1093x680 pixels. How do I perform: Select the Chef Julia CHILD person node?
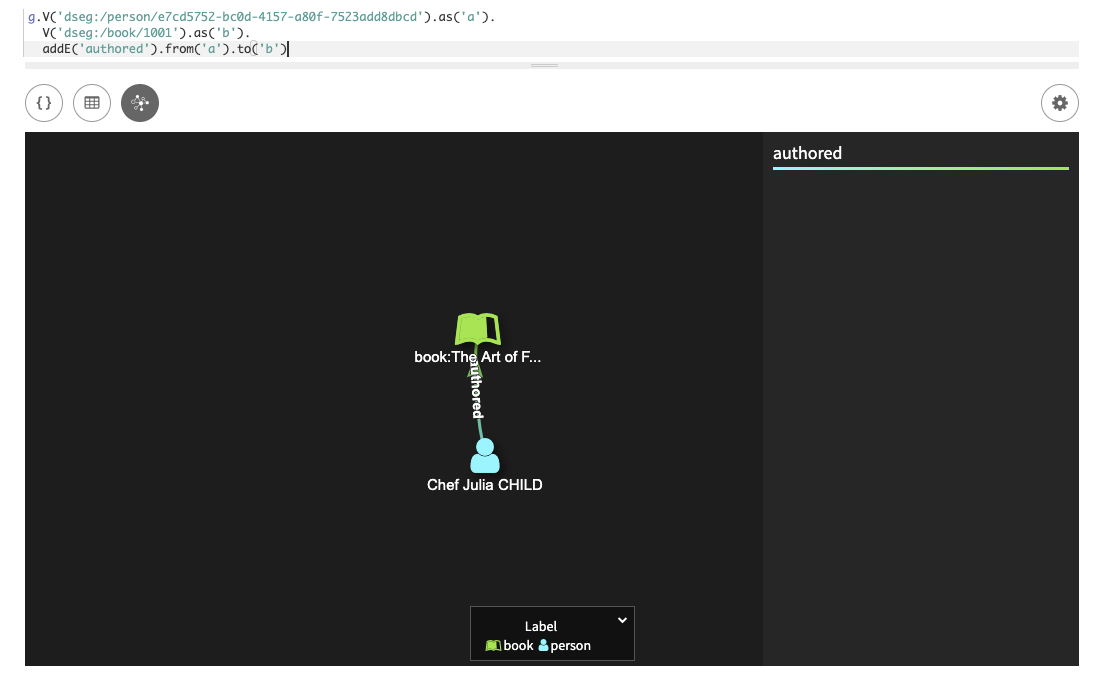tap(484, 455)
